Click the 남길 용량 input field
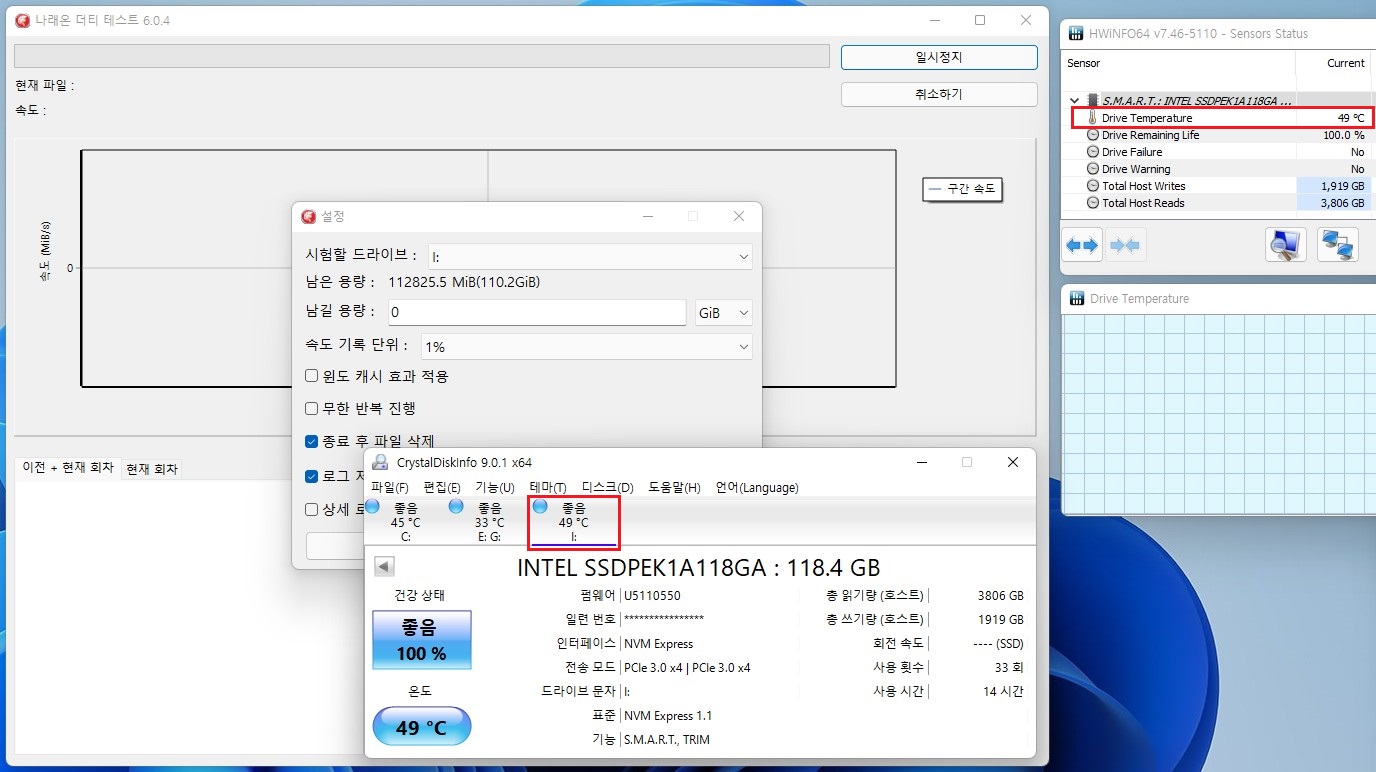1376x772 pixels. 537,313
